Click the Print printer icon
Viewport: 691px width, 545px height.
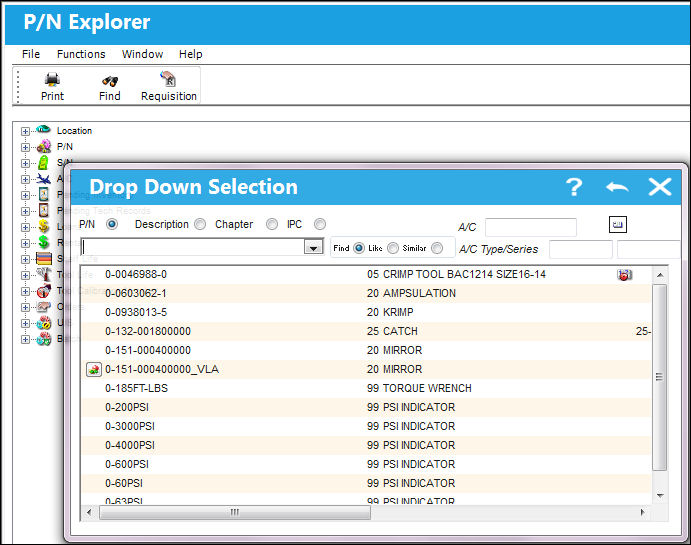click(x=52, y=79)
